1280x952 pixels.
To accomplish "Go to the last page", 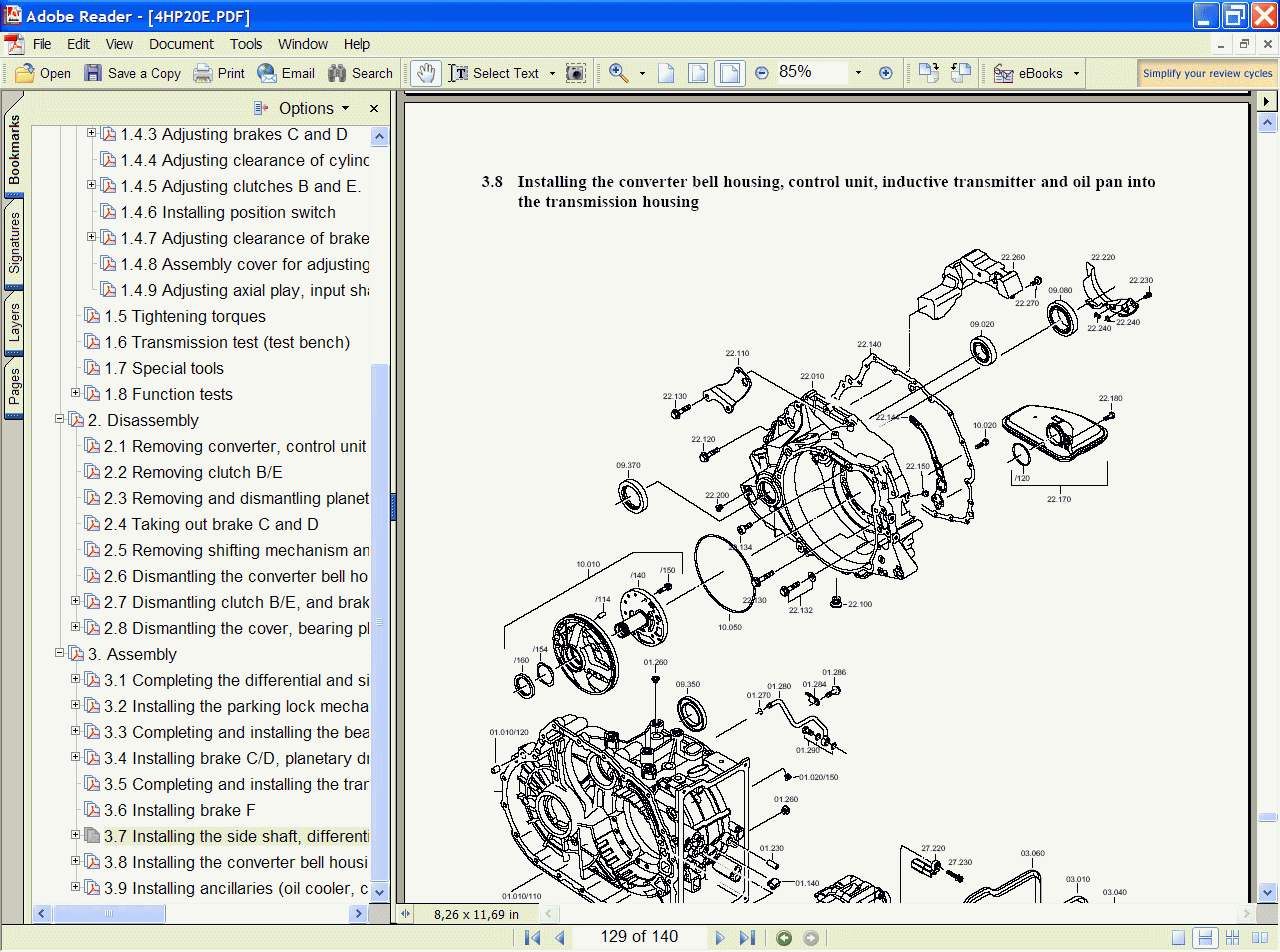I will pyautogui.click(x=747, y=937).
